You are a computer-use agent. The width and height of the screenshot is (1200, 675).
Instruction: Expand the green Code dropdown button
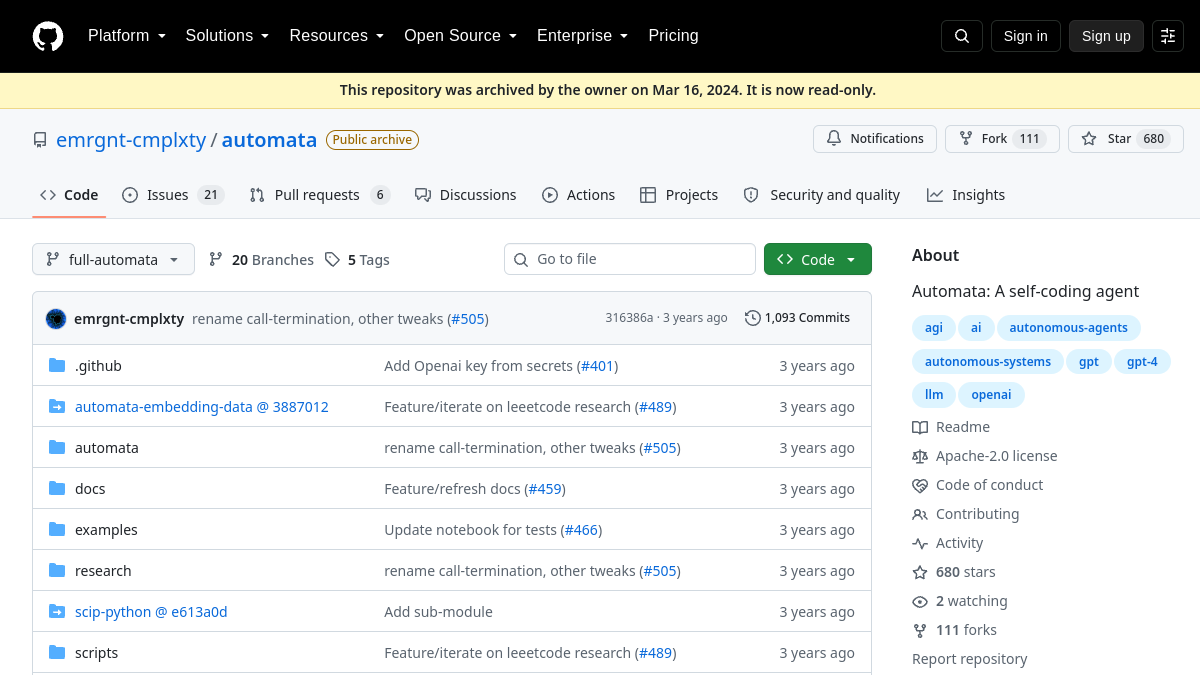coord(818,260)
